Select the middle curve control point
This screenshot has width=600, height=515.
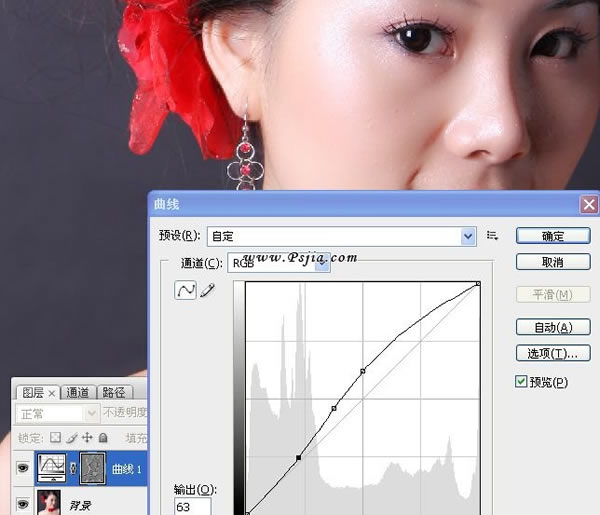(x=334, y=409)
